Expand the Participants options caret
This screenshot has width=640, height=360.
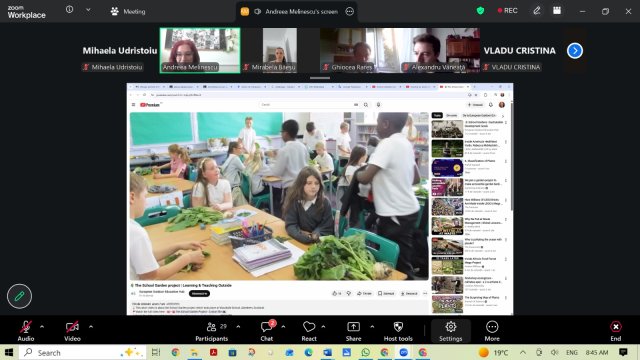pyautogui.click(x=238, y=327)
